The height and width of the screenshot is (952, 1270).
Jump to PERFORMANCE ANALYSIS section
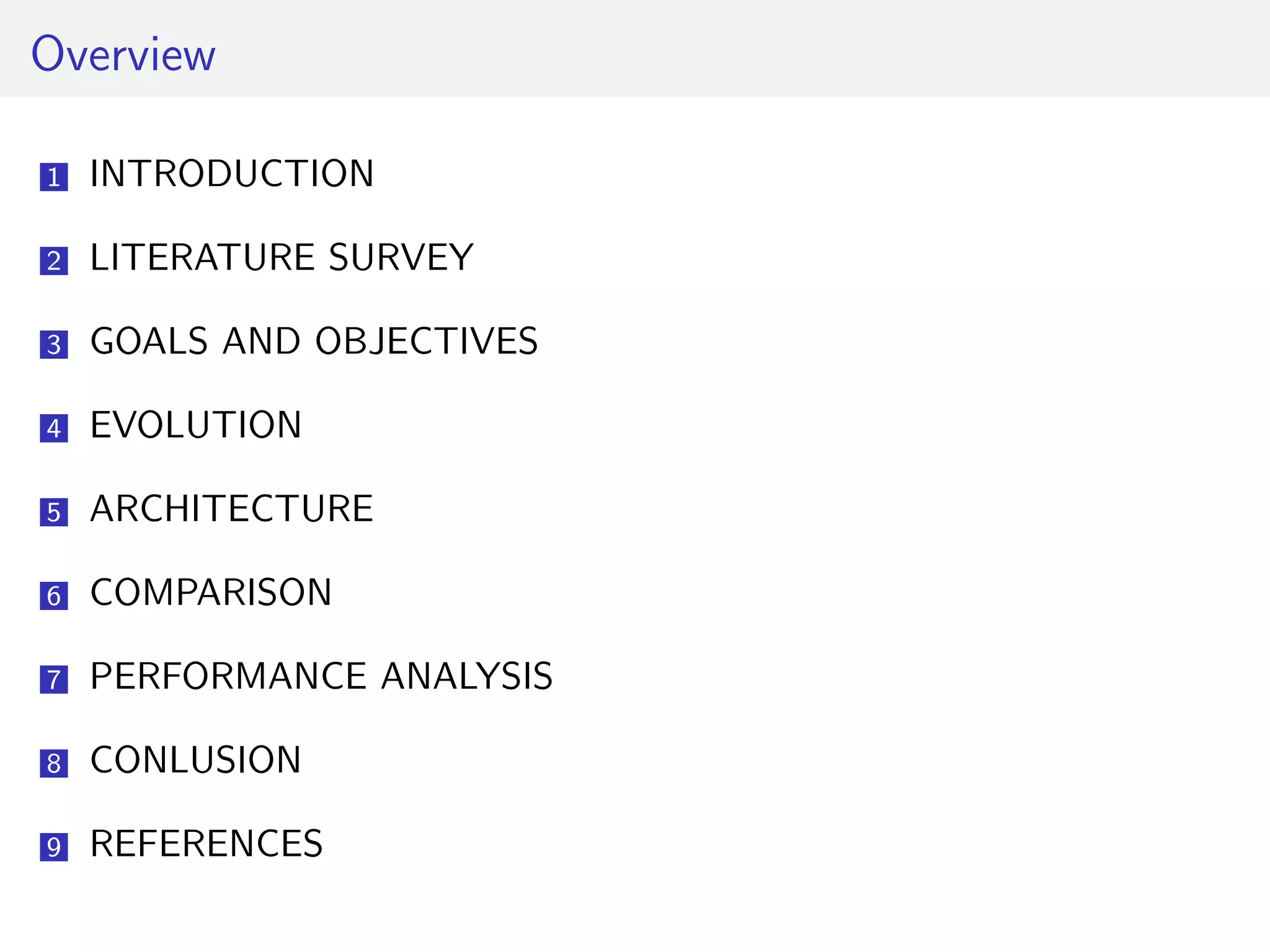tap(321, 676)
